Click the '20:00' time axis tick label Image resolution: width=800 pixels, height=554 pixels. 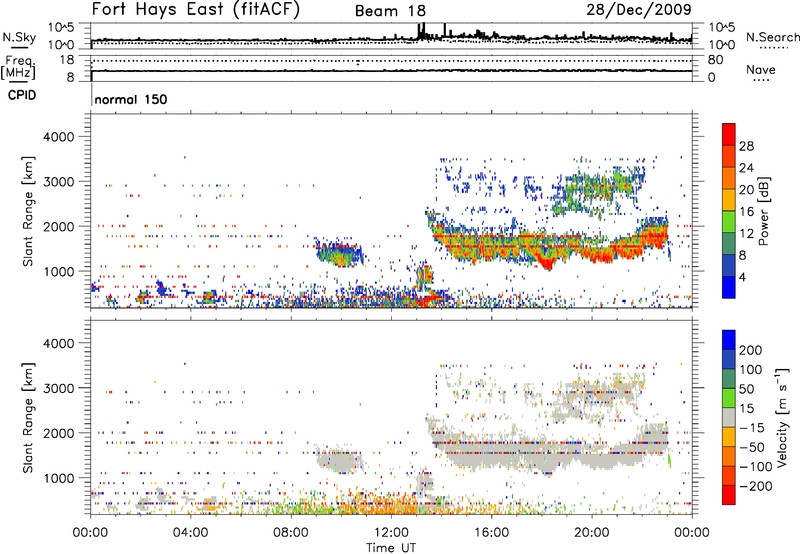[592, 533]
